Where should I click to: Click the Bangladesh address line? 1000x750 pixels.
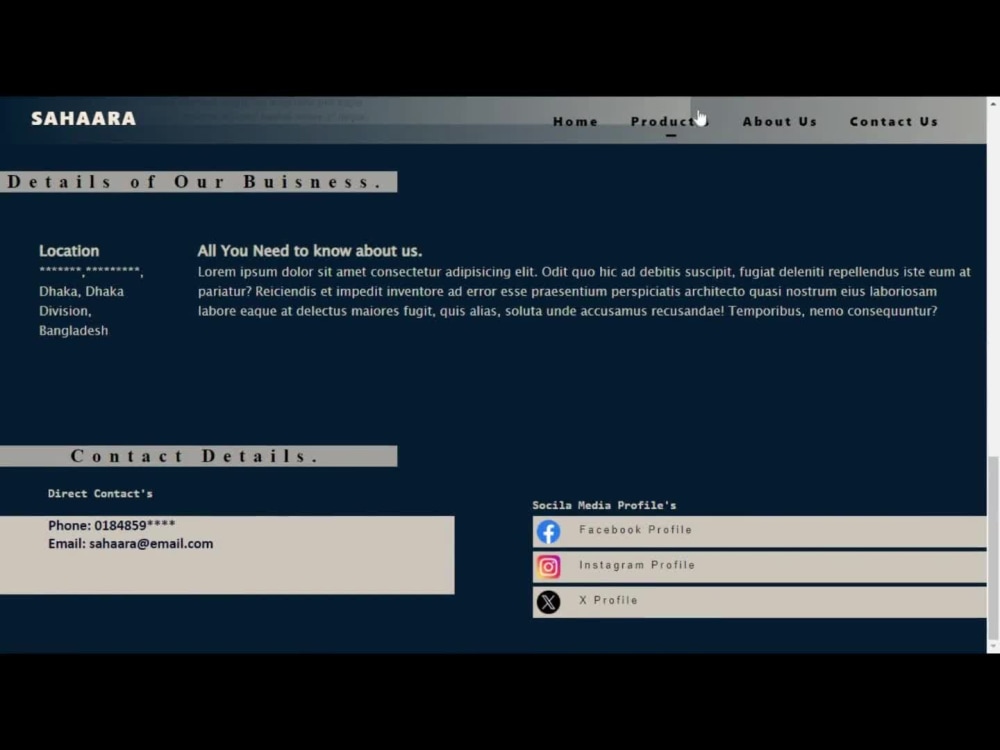[73, 330]
